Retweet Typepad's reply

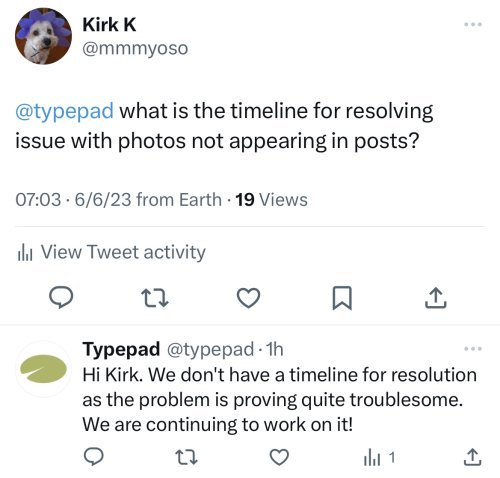pyautogui.click(x=187, y=457)
